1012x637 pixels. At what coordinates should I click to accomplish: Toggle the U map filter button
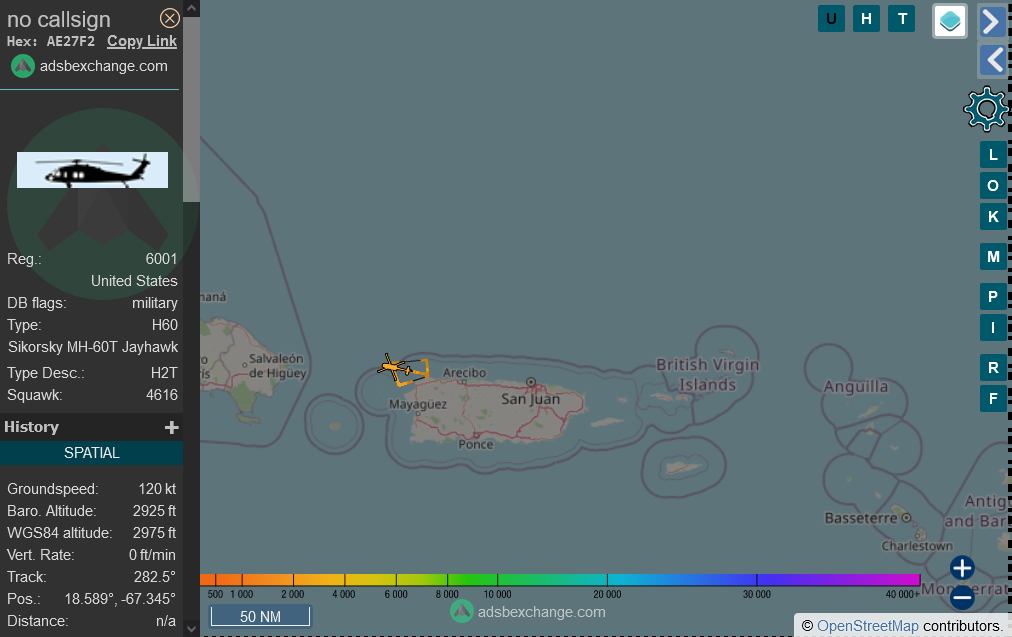[831, 19]
